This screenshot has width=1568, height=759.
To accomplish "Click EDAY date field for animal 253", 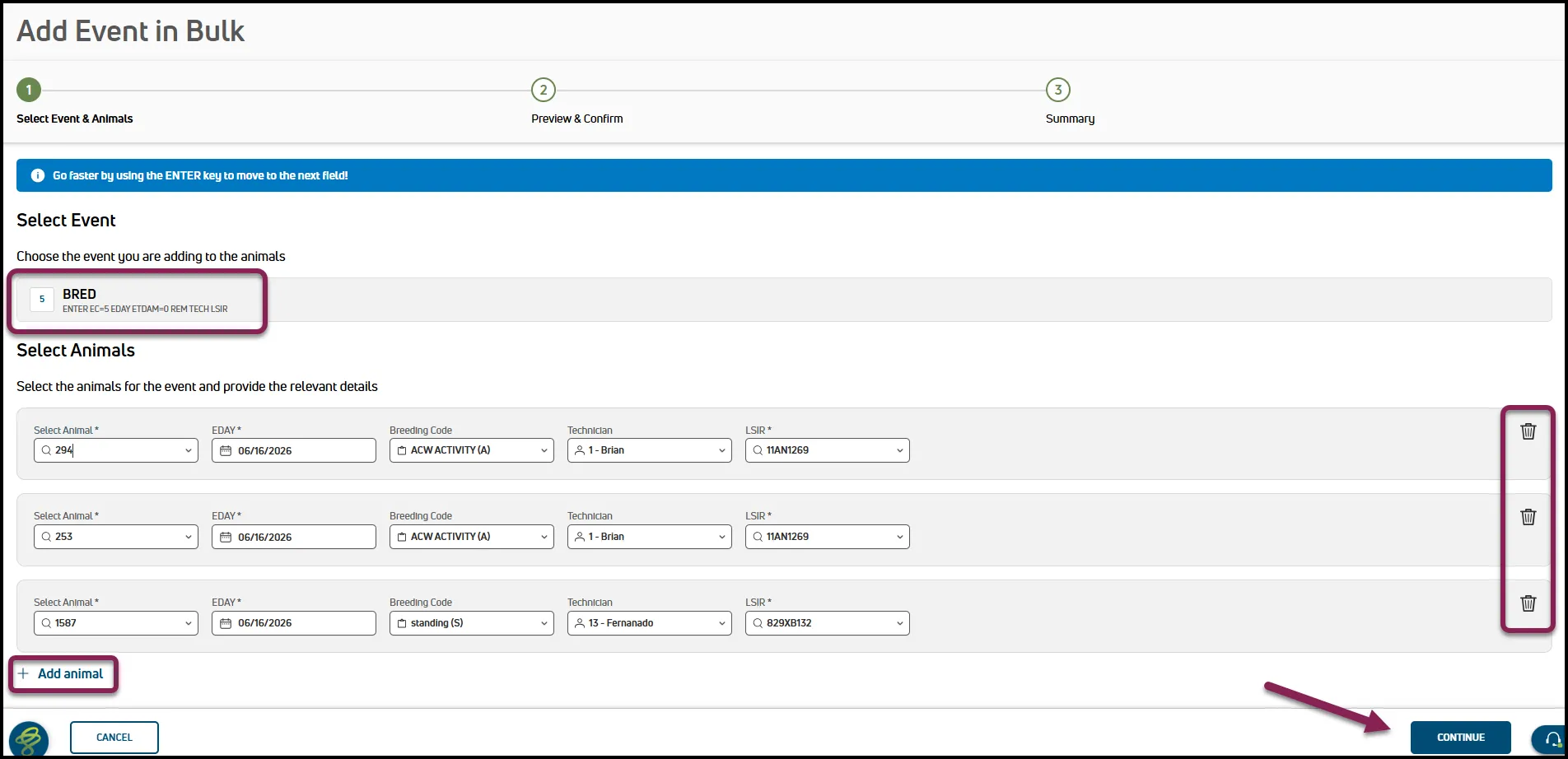I will 294,537.
